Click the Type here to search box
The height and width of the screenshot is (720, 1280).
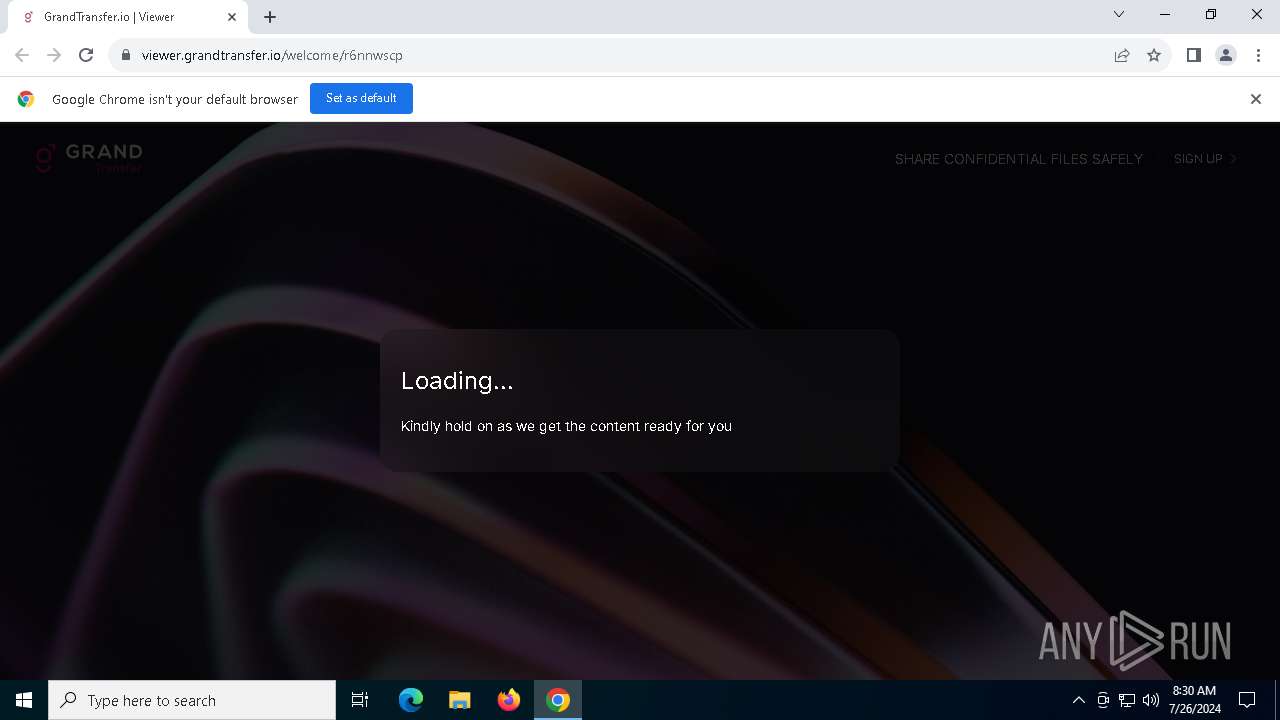[192, 700]
